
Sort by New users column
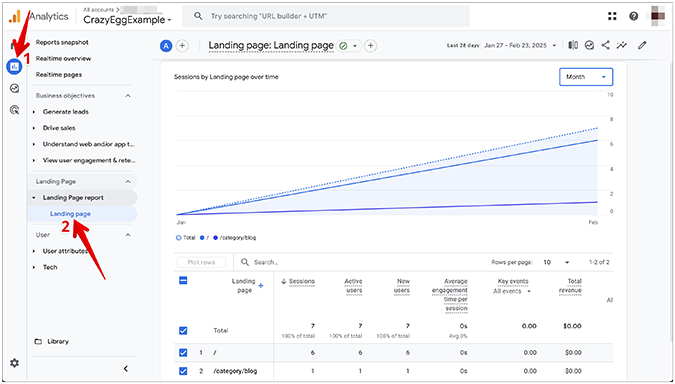(402, 286)
